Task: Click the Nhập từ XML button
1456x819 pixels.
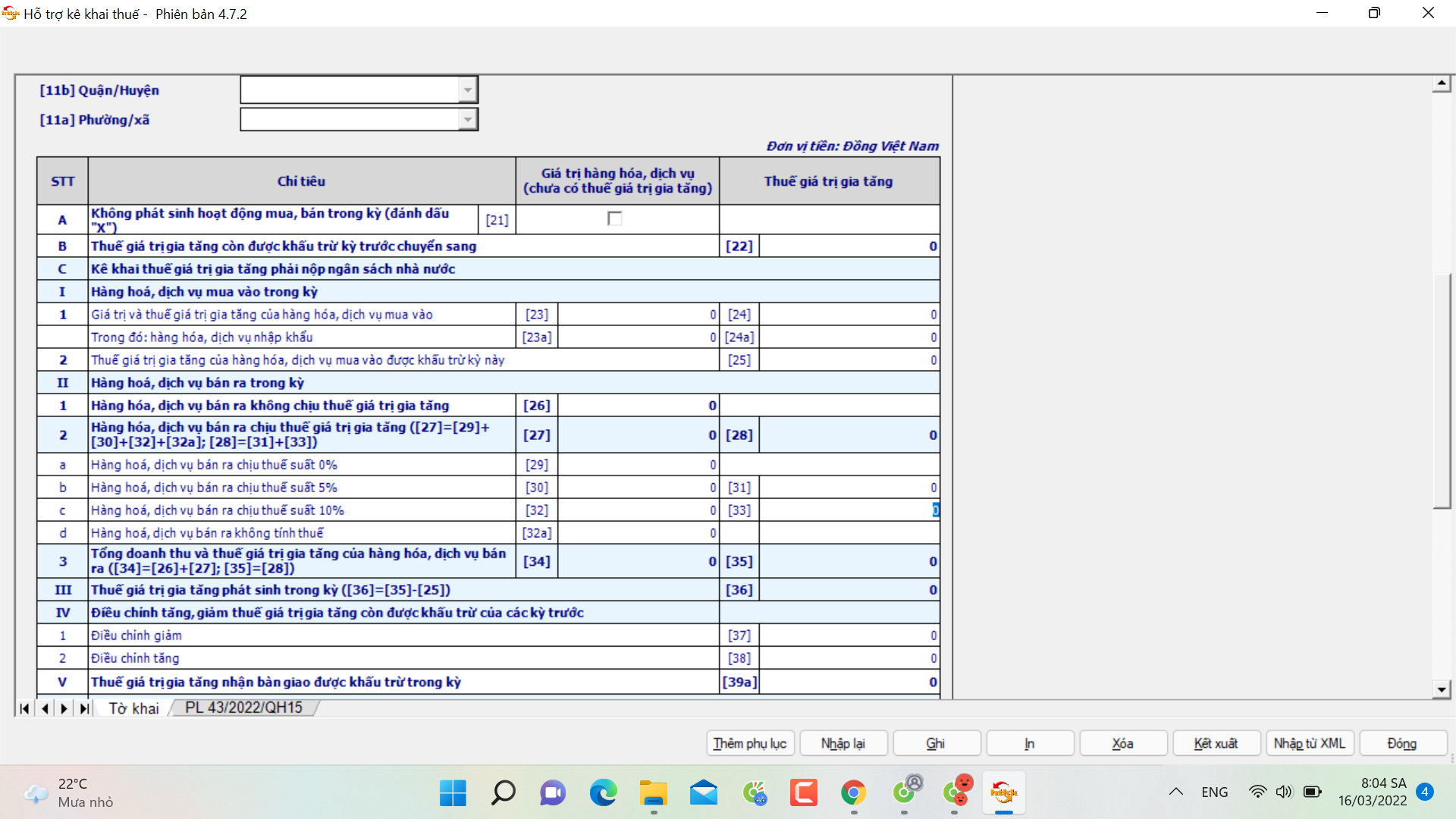Action: click(x=1310, y=743)
